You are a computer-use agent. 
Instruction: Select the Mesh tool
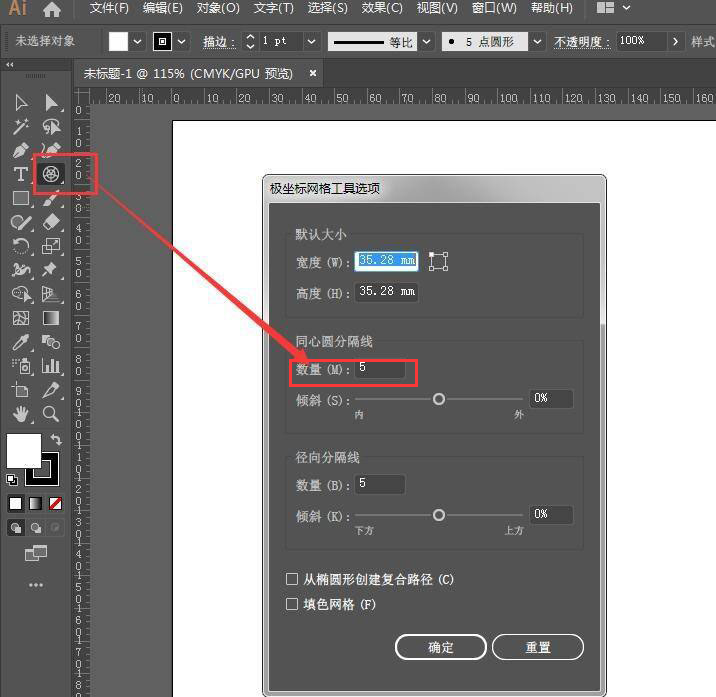click(21, 318)
